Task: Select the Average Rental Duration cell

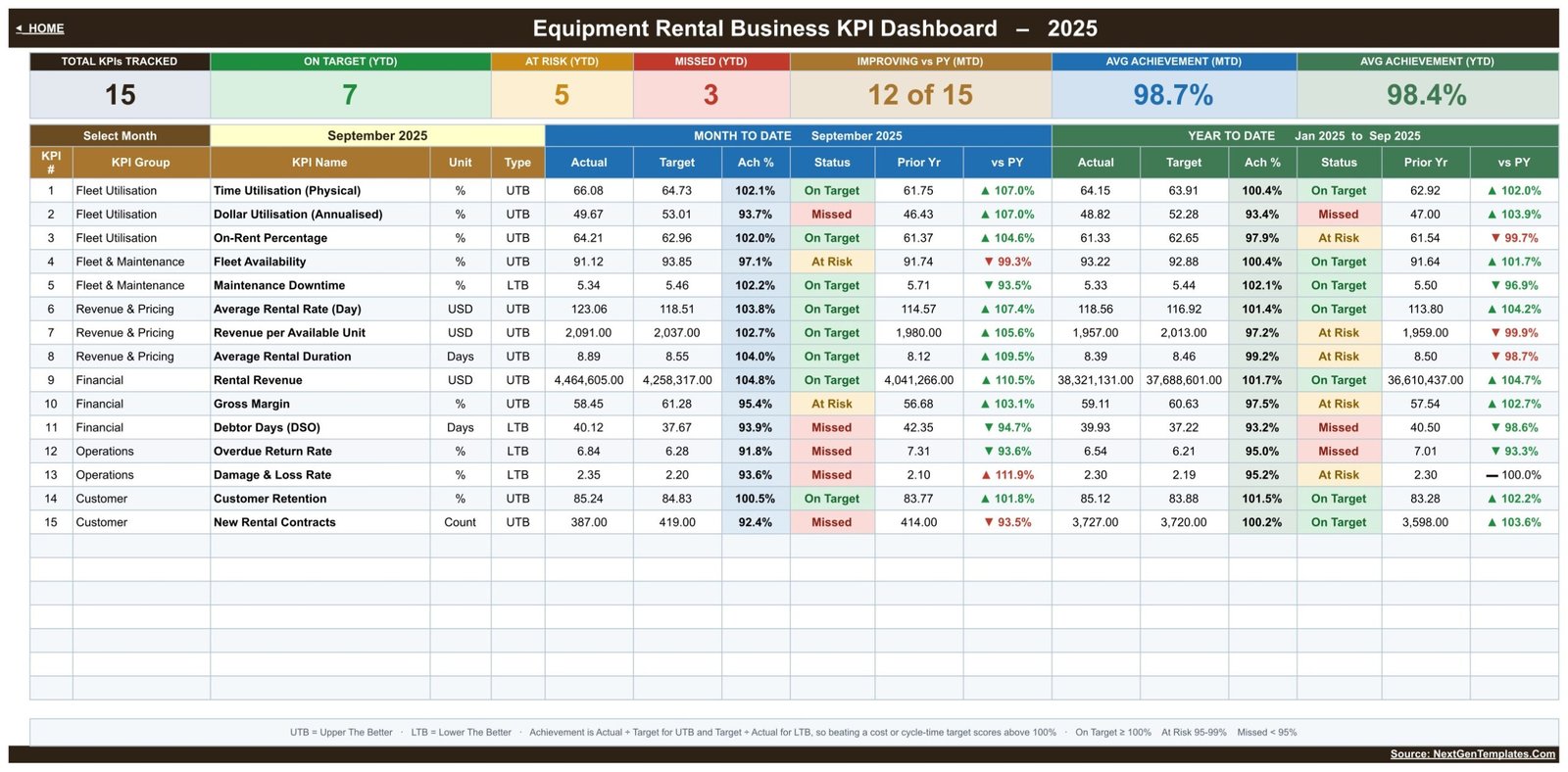Action: click(x=319, y=357)
